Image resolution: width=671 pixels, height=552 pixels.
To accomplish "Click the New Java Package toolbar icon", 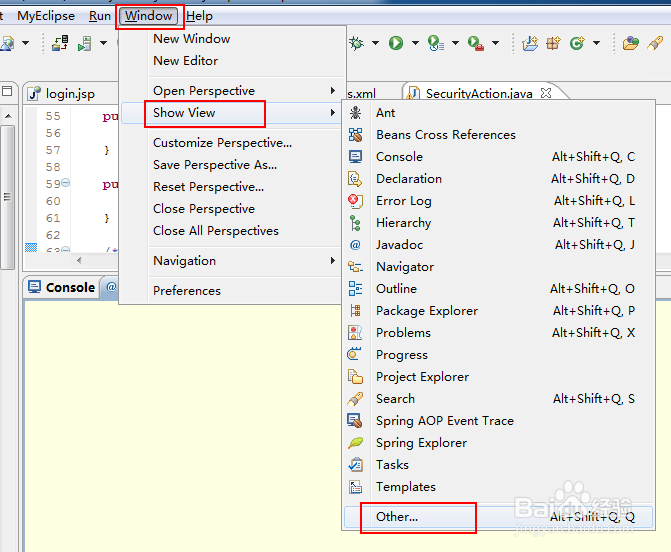I will point(553,43).
